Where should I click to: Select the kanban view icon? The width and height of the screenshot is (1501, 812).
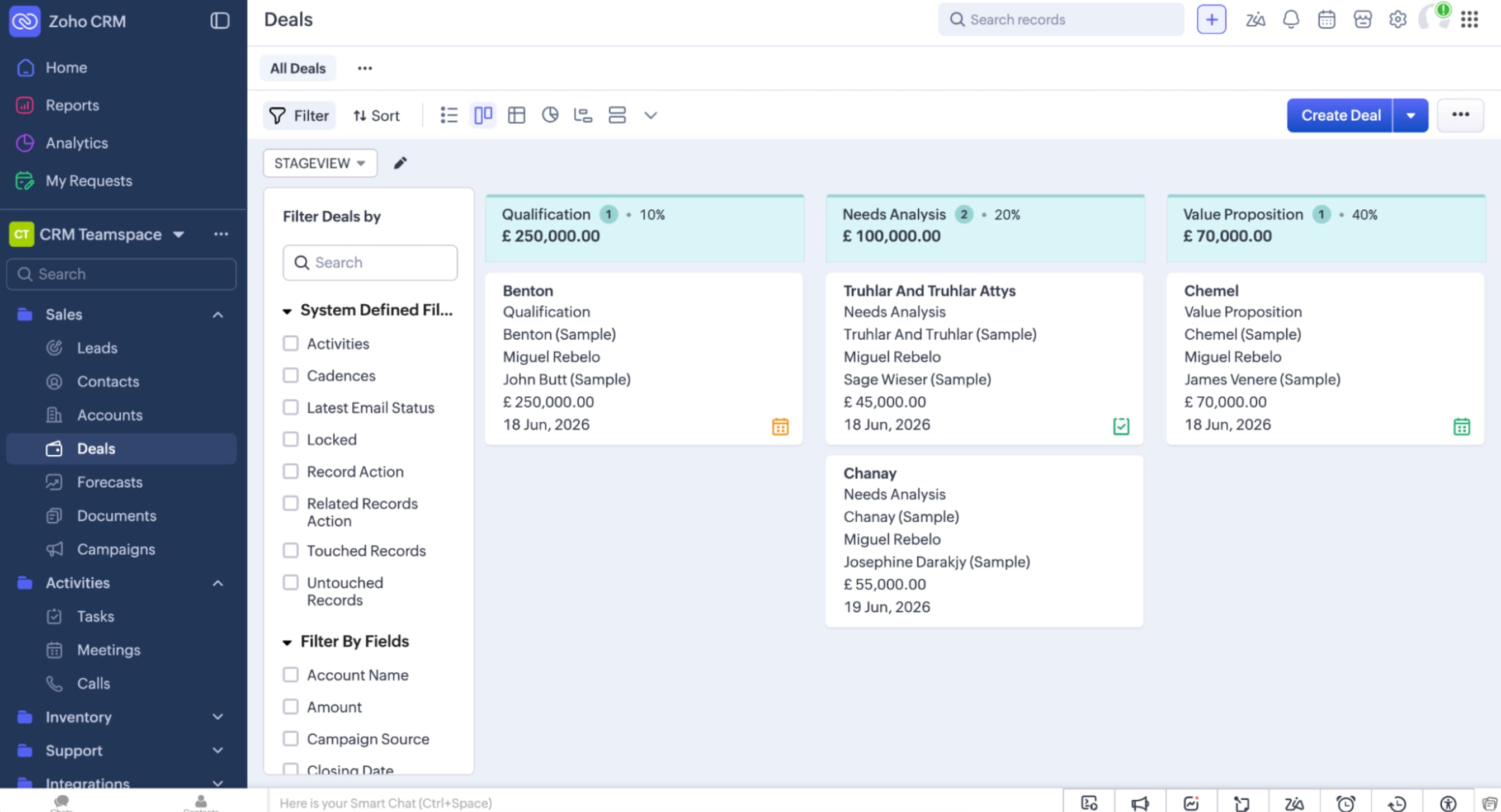click(483, 115)
